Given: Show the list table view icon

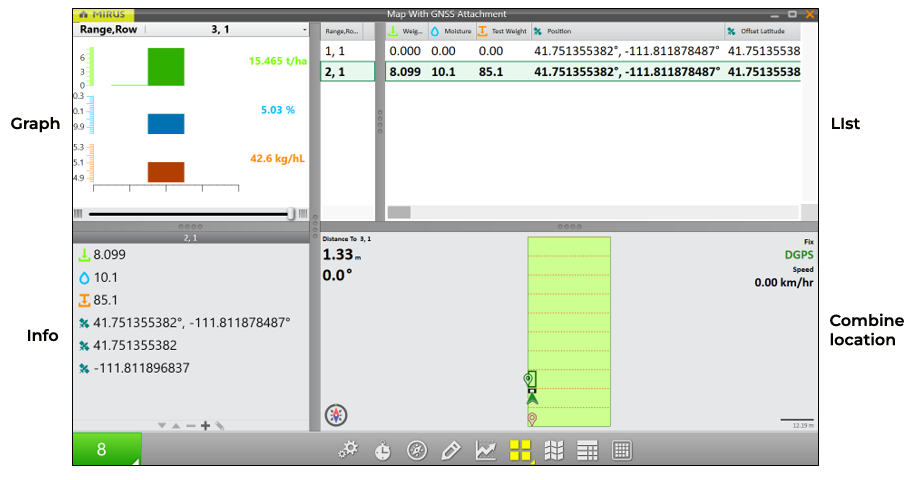Looking at the screenshot, I should tap(587, 451).
